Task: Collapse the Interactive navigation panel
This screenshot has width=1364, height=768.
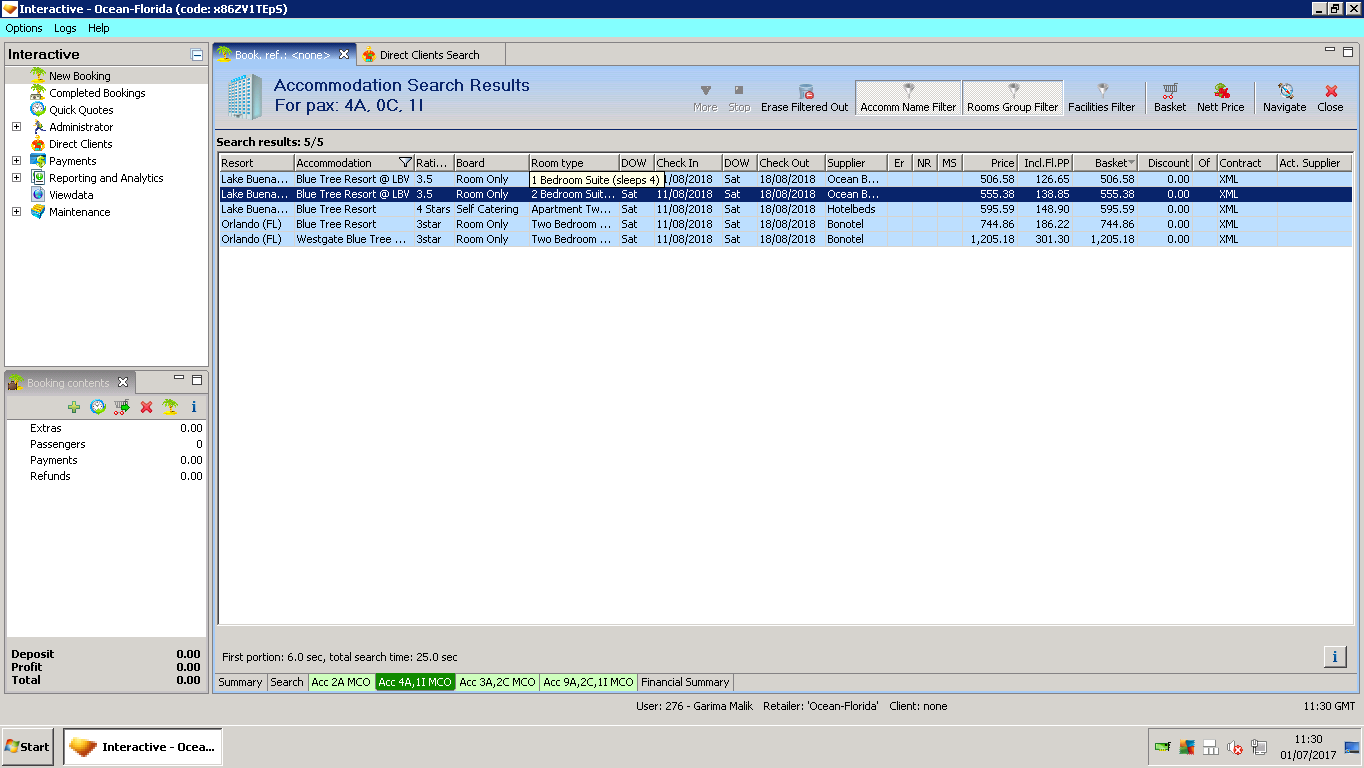Action: (x=197, y=55)
